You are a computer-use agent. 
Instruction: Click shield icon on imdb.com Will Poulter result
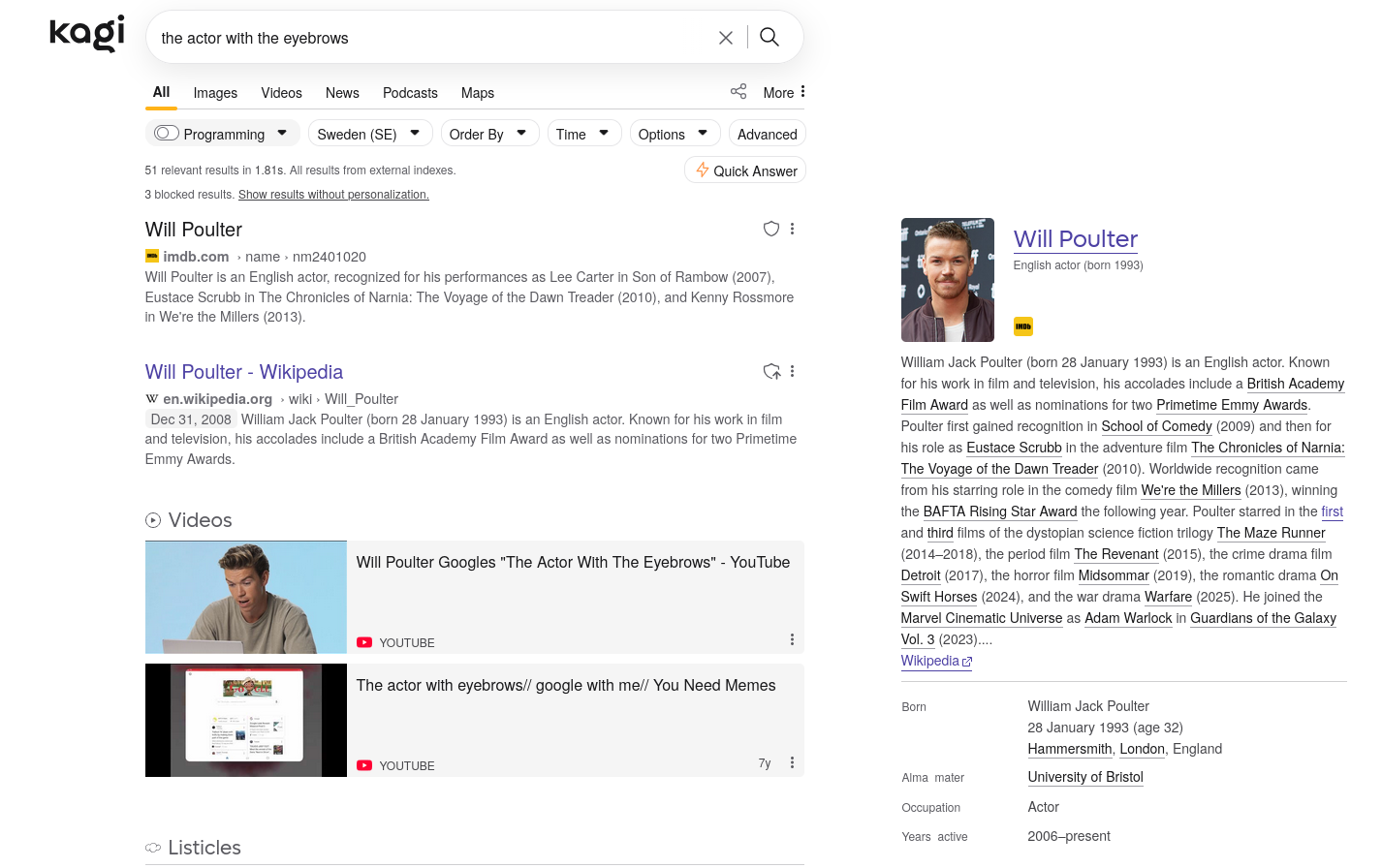[771, 229]
